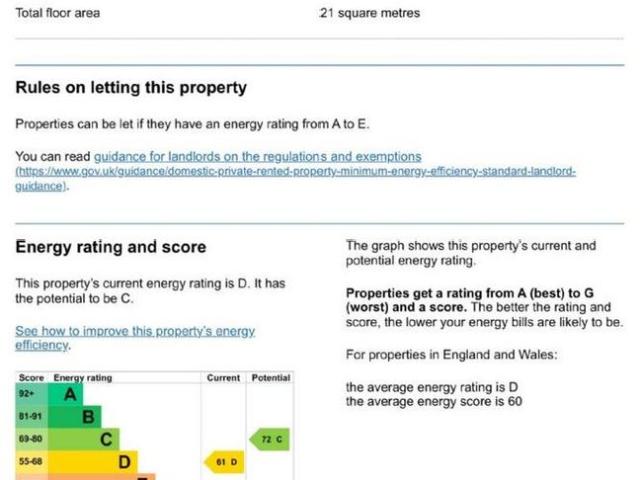This screenshot has height=480, width=640.
Task: Click the 55-68 score range label
Action: tap(31, 461)
